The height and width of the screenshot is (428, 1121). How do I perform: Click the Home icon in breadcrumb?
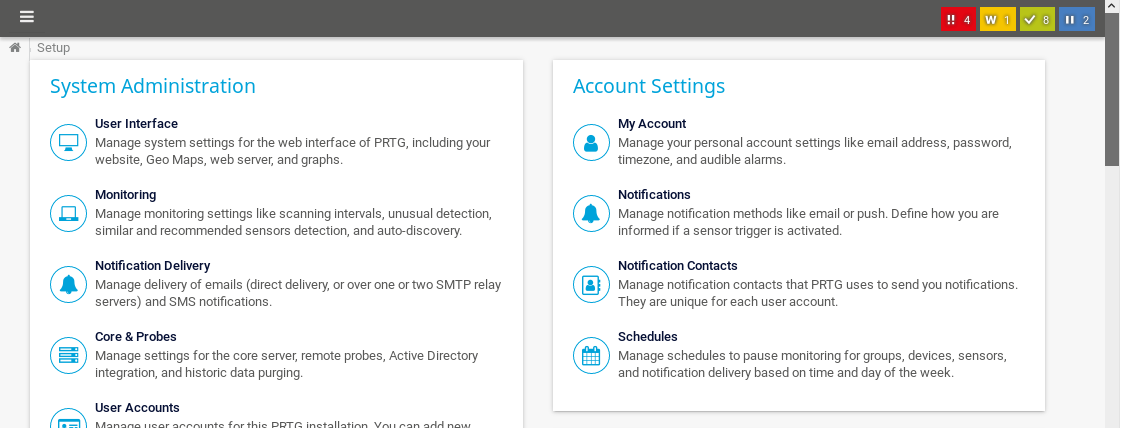15,47
